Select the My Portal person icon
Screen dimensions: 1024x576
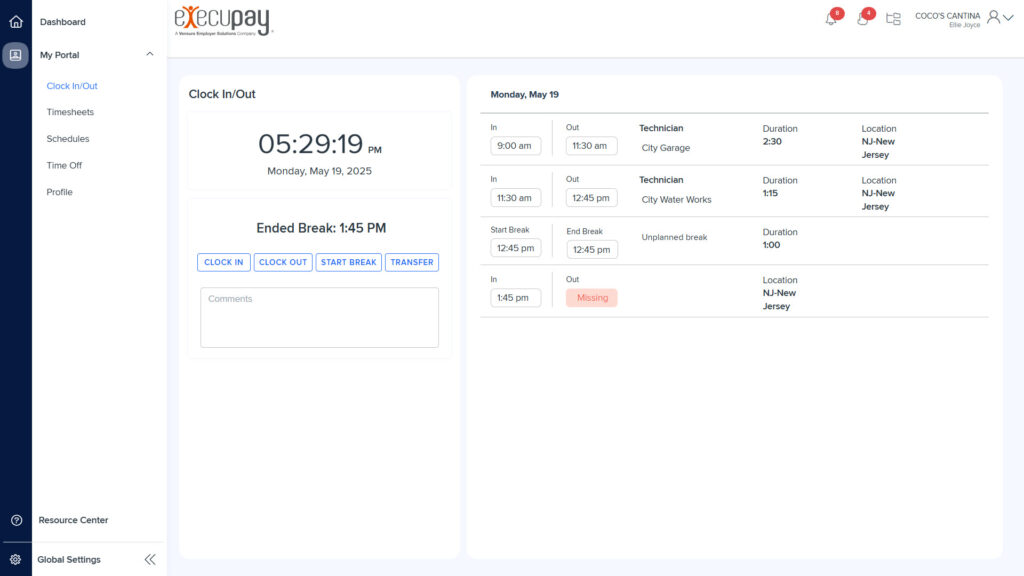coord(15,55)
